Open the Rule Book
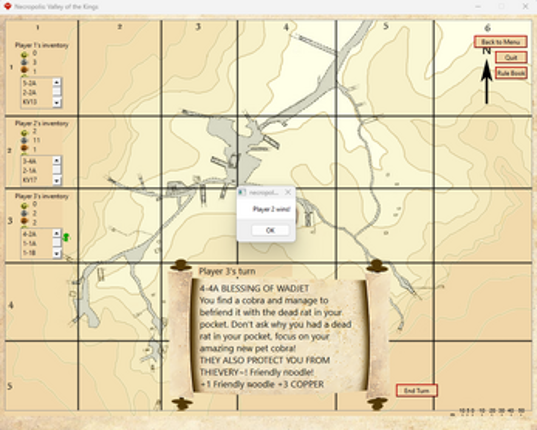The width and height of the screenshot is (537, 430). (x=511, y=73)
